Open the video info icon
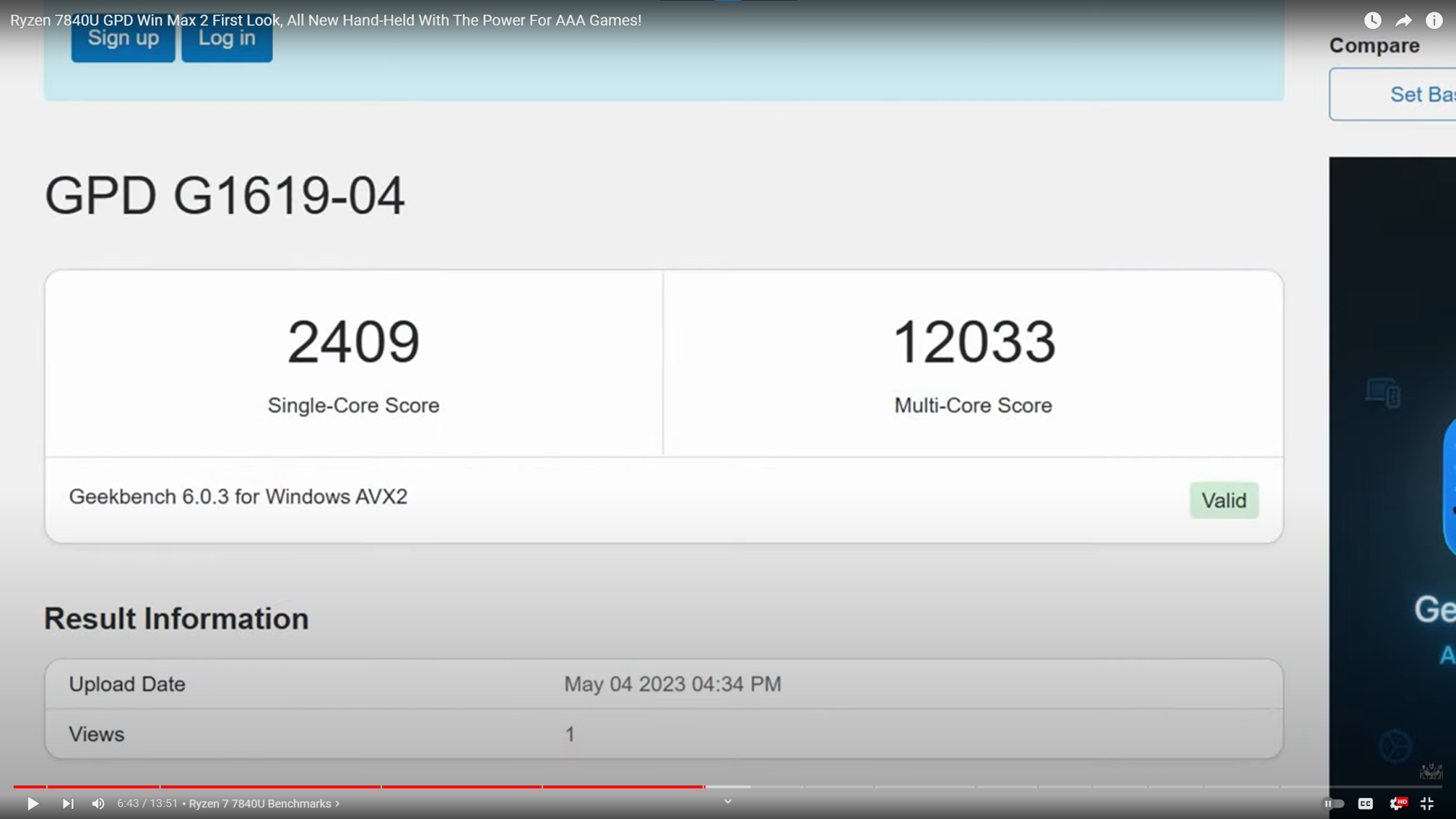The height and width of the screenshot is (819, 1456). point(1434,20)
